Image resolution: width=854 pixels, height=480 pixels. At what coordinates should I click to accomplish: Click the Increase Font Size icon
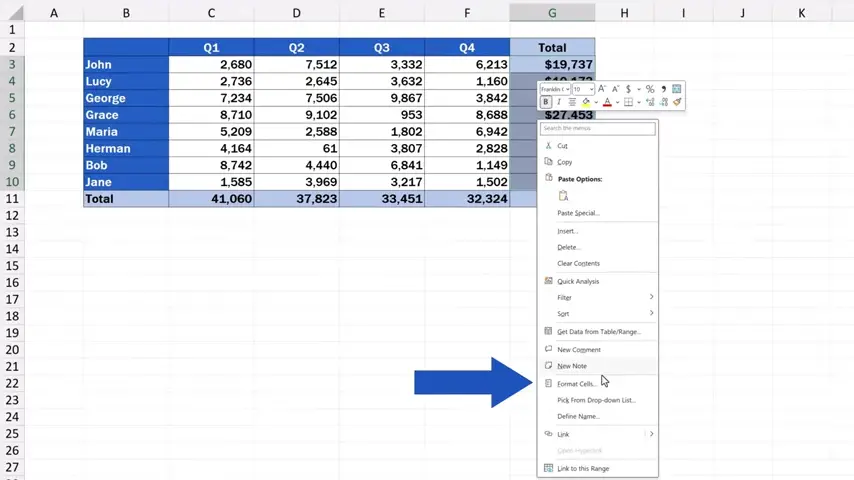tap(602, 89)
